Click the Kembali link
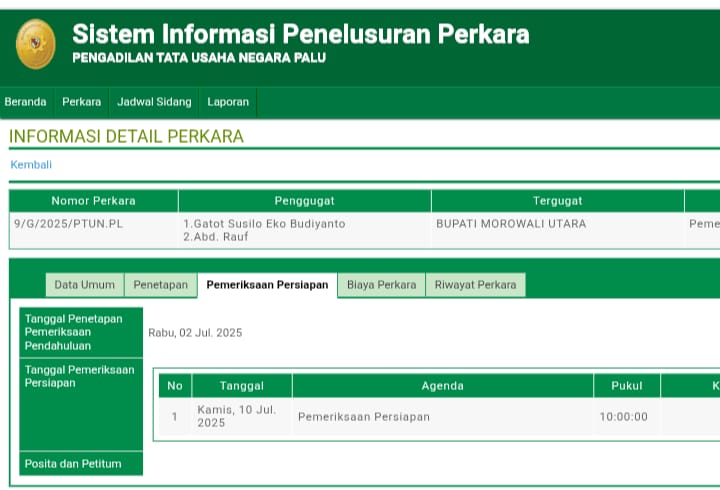 point(31,165)
